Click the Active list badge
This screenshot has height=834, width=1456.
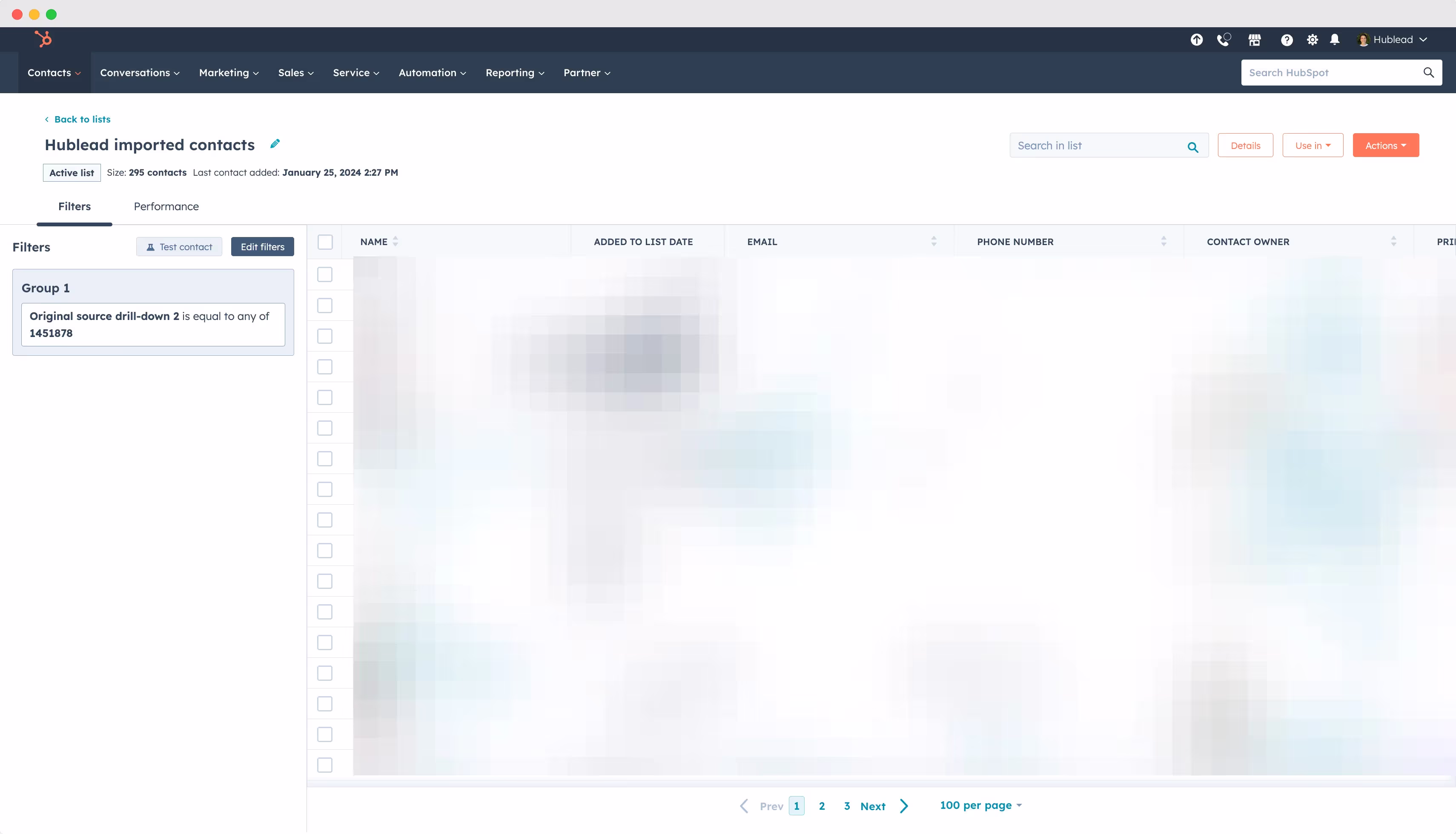coord(72,173)
